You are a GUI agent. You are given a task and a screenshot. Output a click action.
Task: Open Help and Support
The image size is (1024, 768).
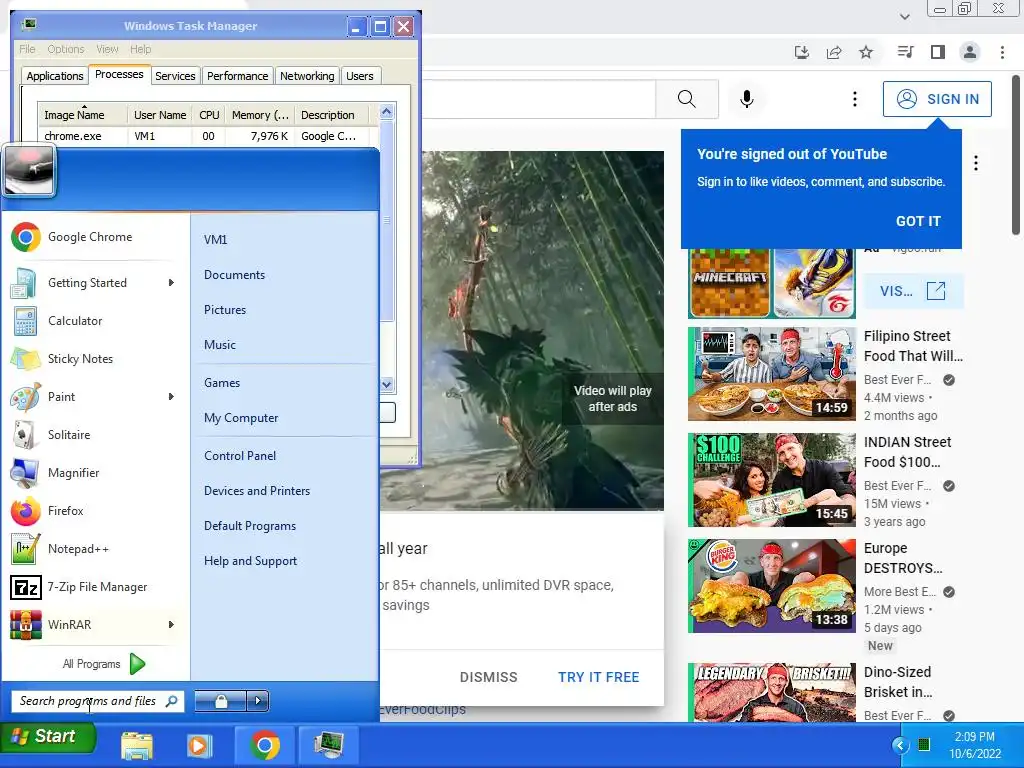coord(250,561)
